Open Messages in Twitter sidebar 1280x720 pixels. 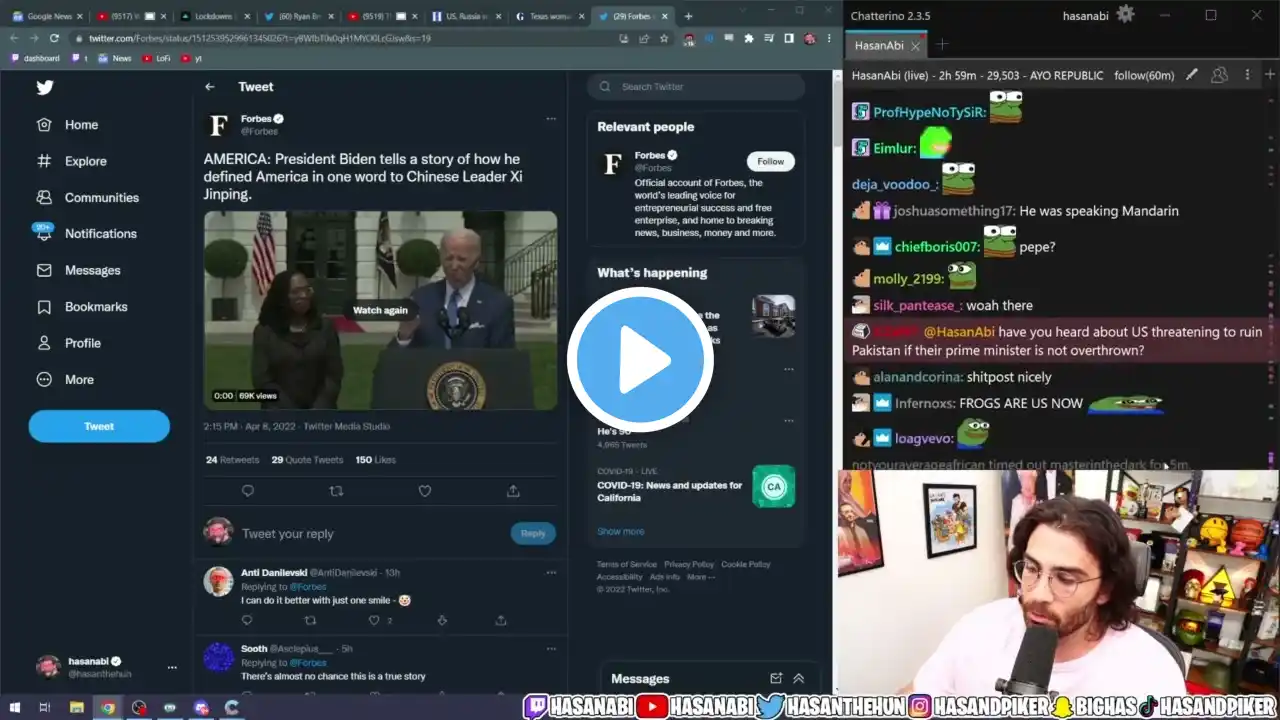(x=78, y=270)
